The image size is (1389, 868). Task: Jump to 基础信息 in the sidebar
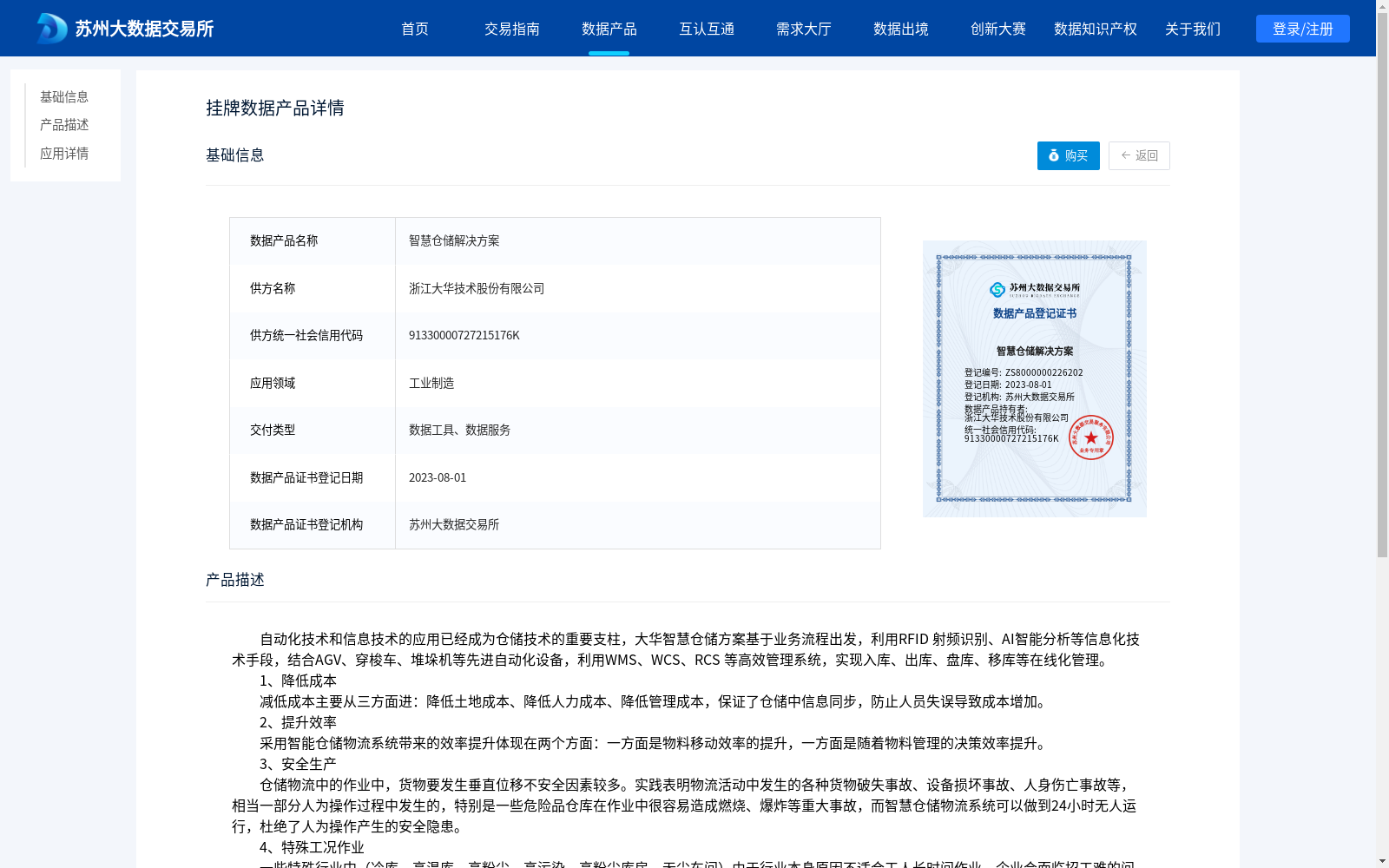click(64, 96)
